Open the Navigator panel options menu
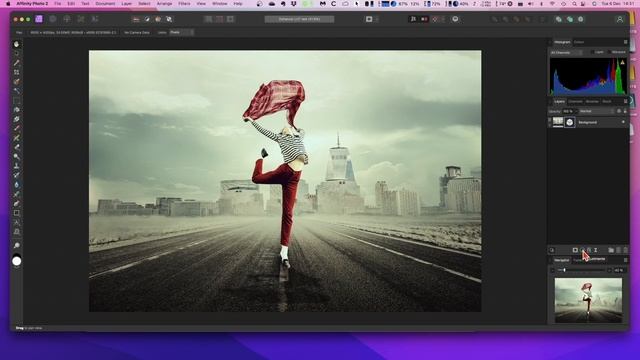 click(x=625, y=260)
